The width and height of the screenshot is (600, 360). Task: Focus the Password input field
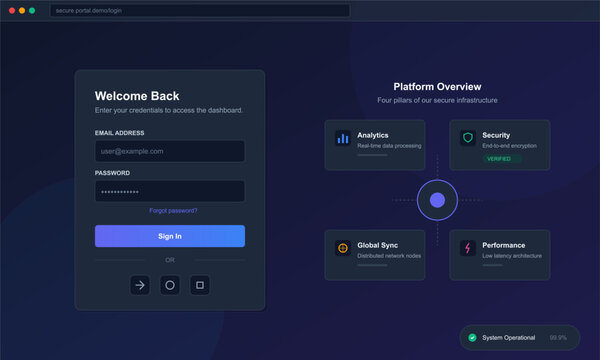[x=170, y=191]
